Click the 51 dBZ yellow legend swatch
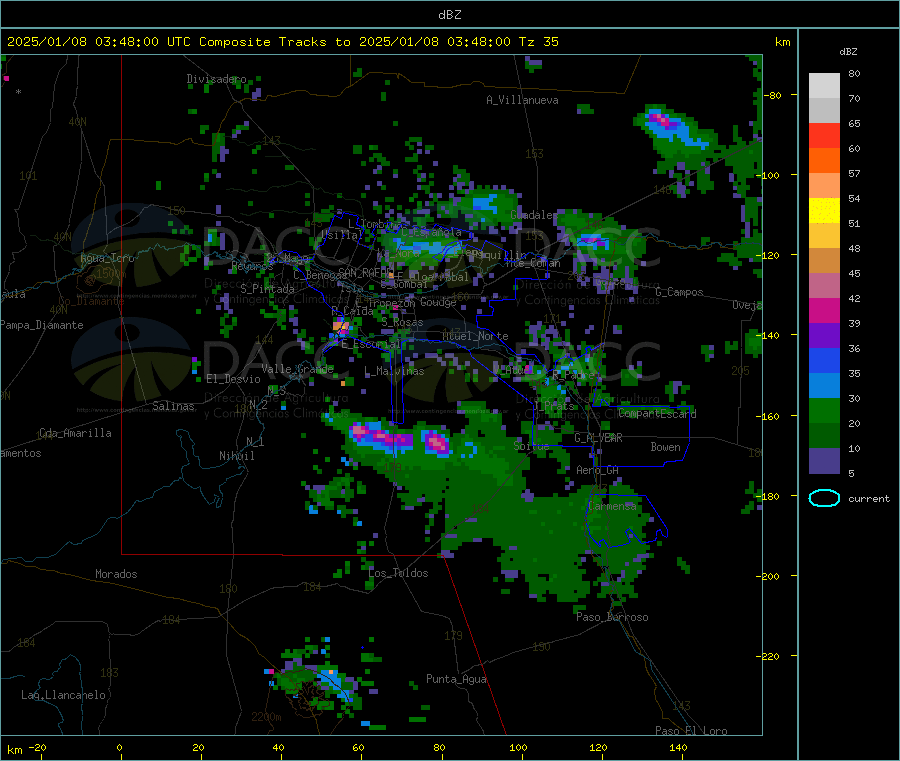 coord(824,211)
